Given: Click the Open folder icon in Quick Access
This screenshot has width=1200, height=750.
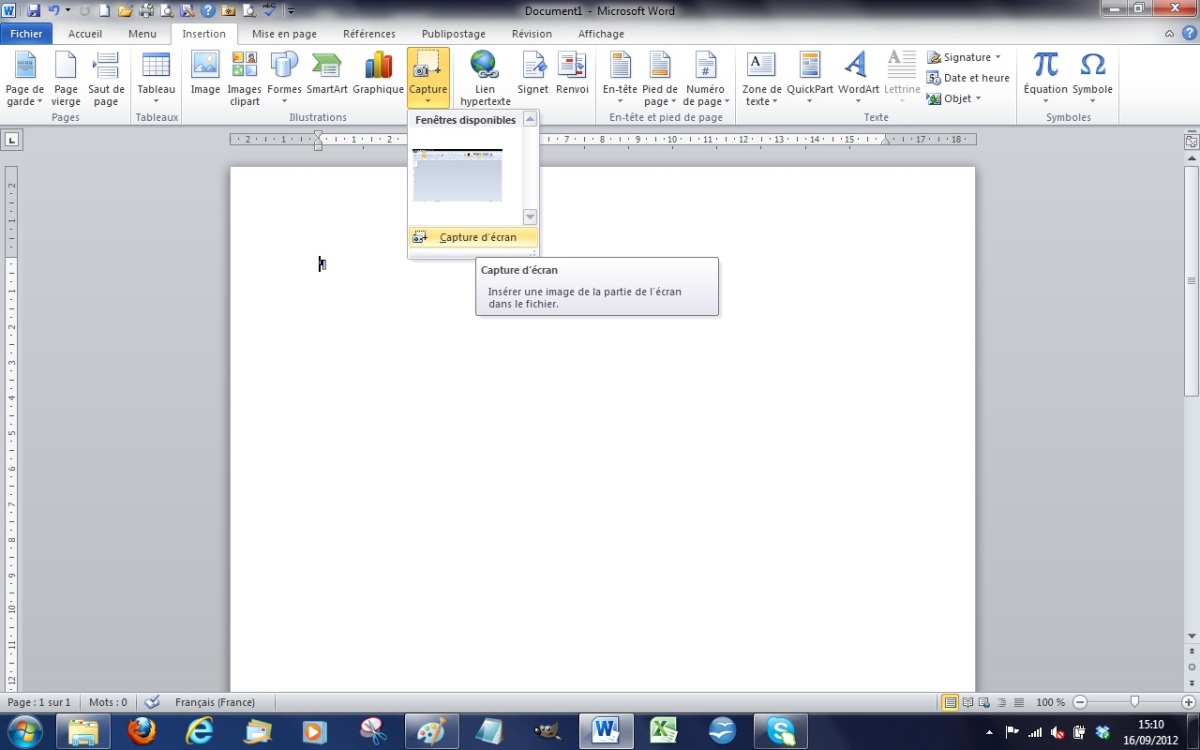Looking at the screenshot, I should pyautogui.click(x=125, y=11).
